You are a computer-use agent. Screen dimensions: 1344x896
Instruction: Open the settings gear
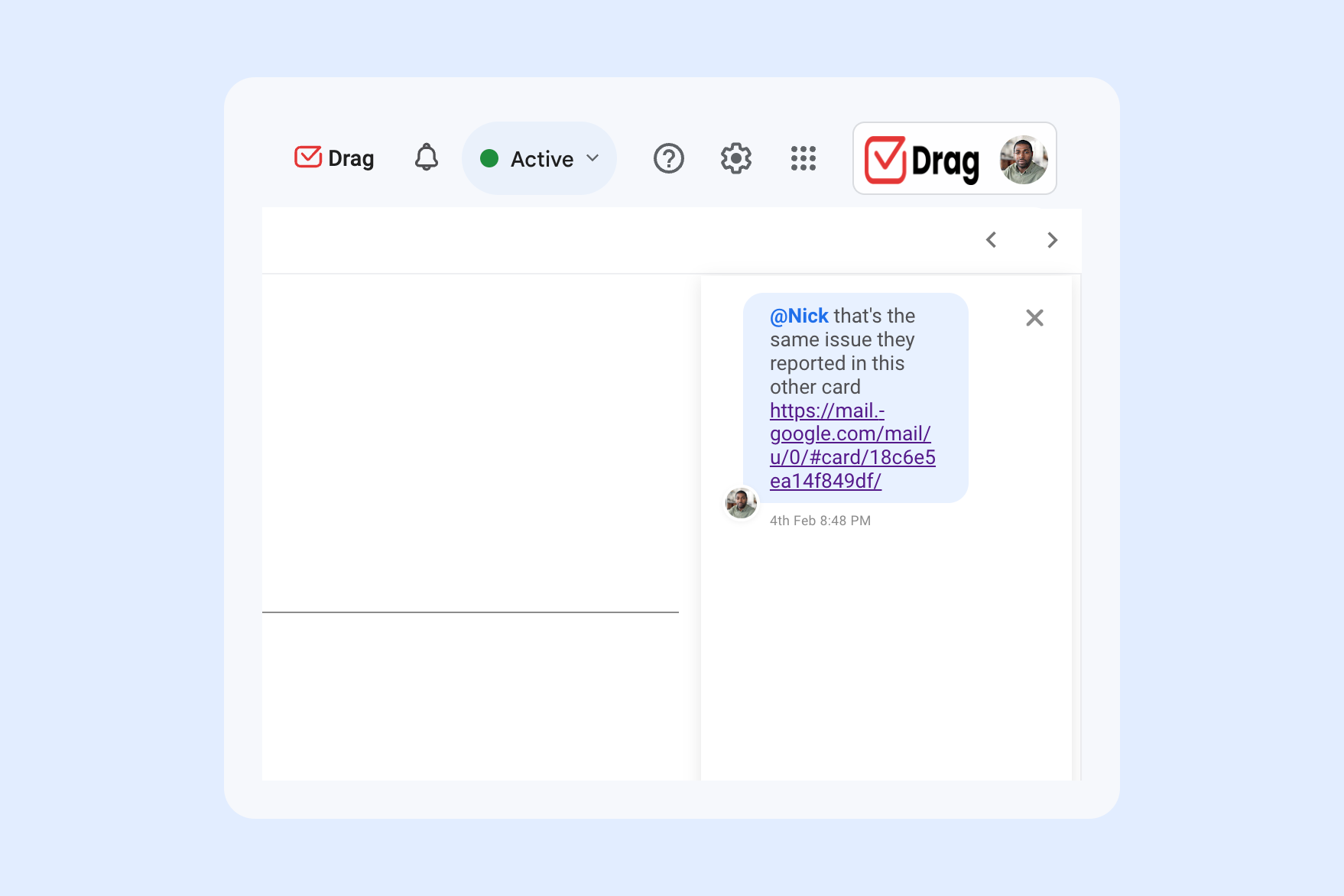click(x=735, y=158)
